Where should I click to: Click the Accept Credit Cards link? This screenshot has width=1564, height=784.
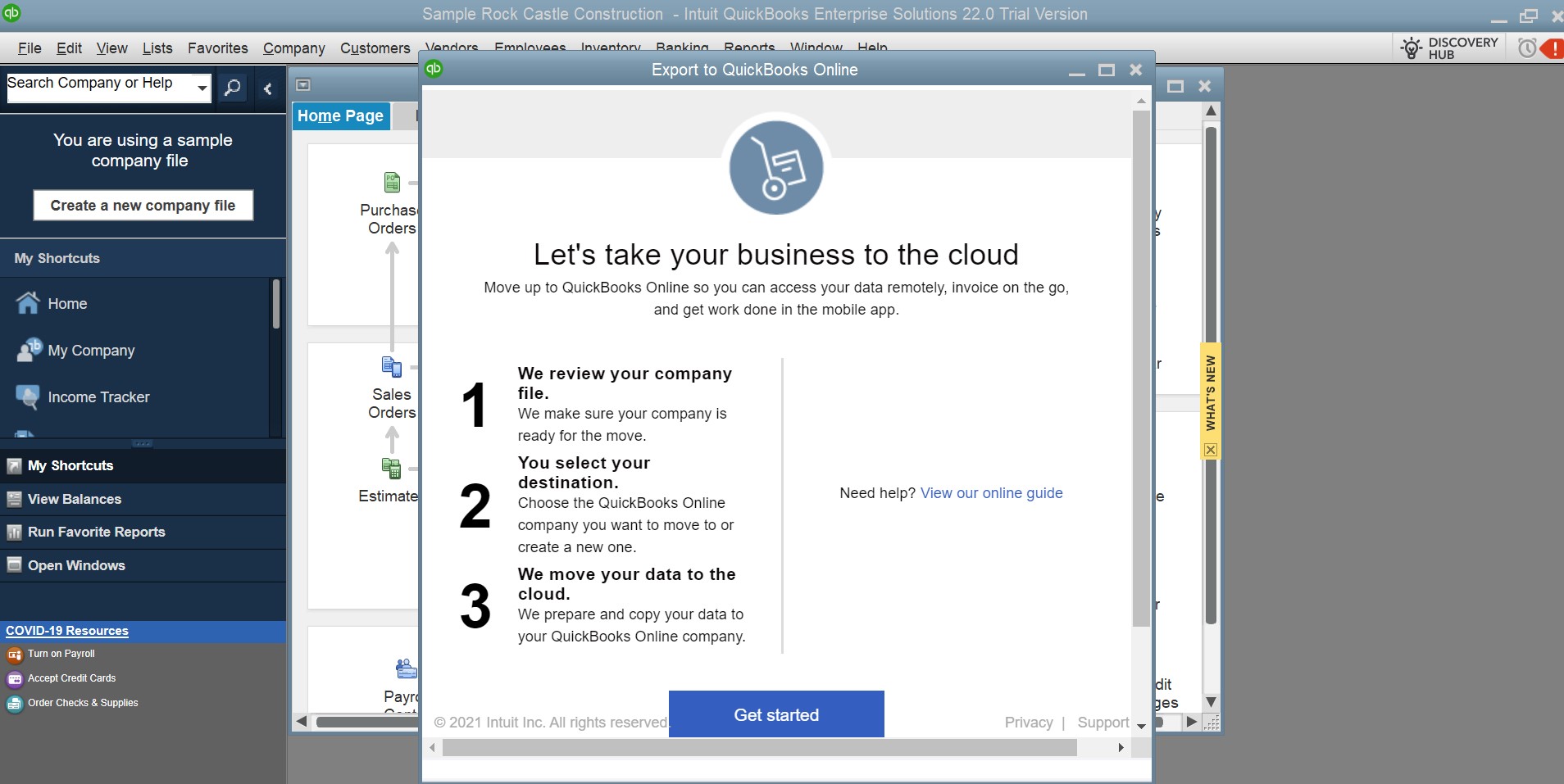(x=72, y=678)
